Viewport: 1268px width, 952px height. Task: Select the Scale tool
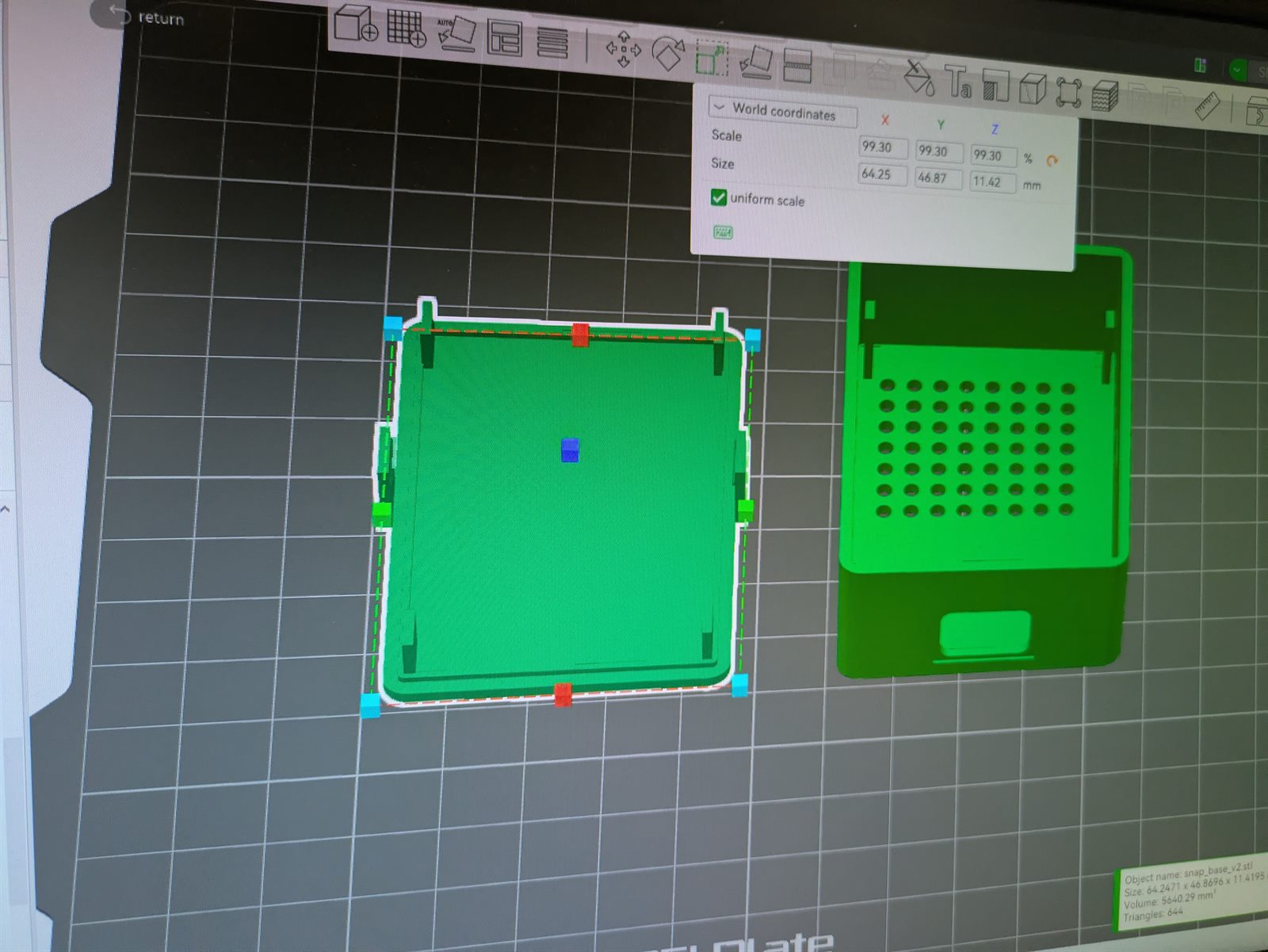tap(711, 58)
